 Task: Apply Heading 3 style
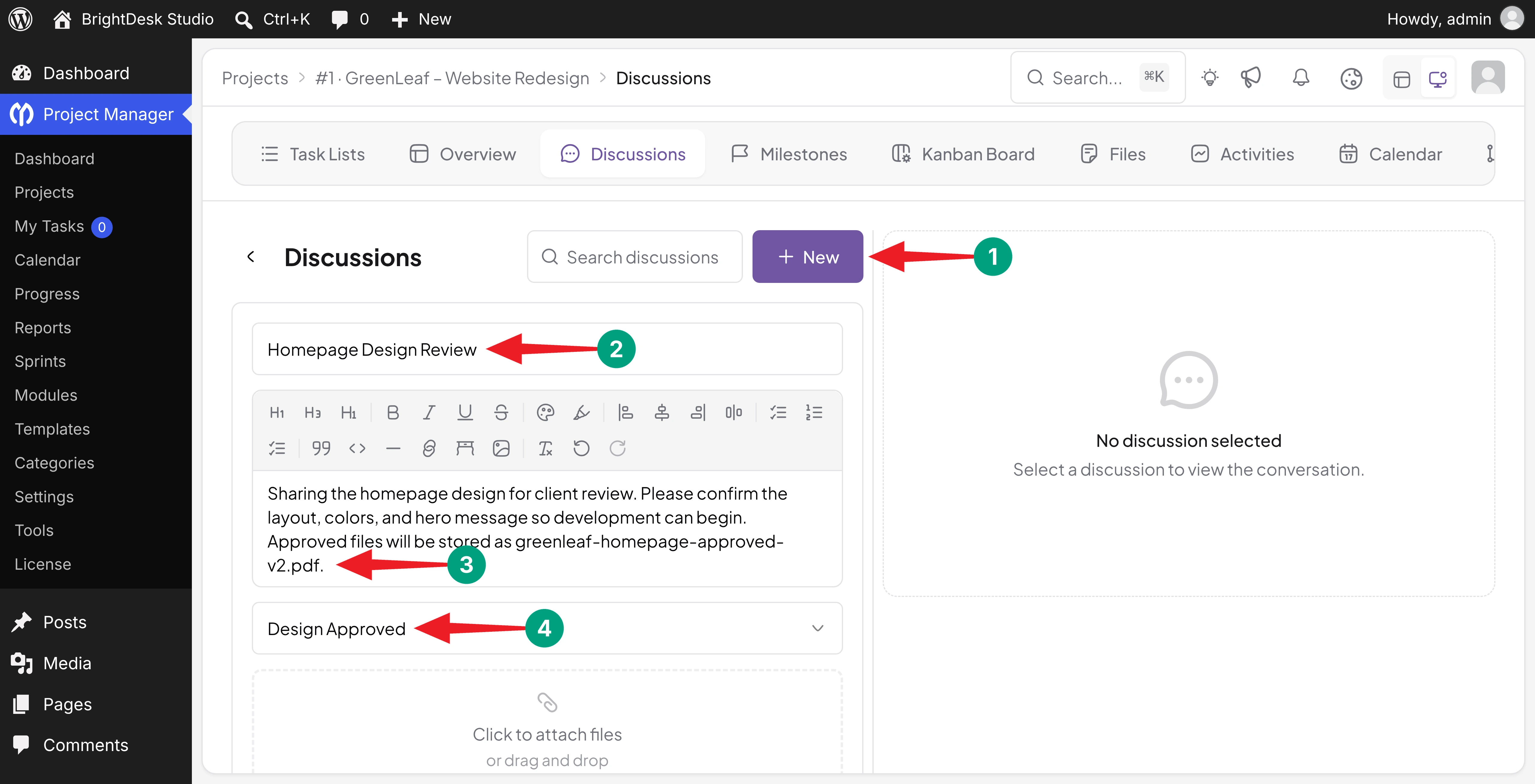pyautogui.click(x=313, y=412)
